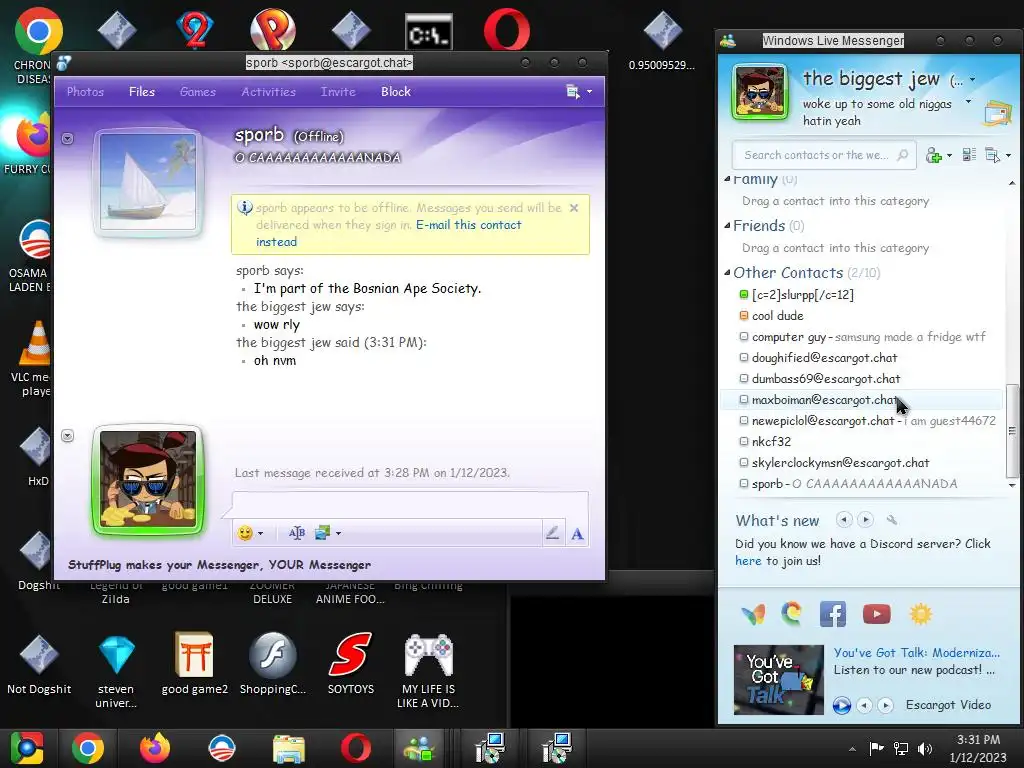1024x768 pixels.
Task: Click the sun weather icon
Action: pyautogui.click(x=920, y=614)
